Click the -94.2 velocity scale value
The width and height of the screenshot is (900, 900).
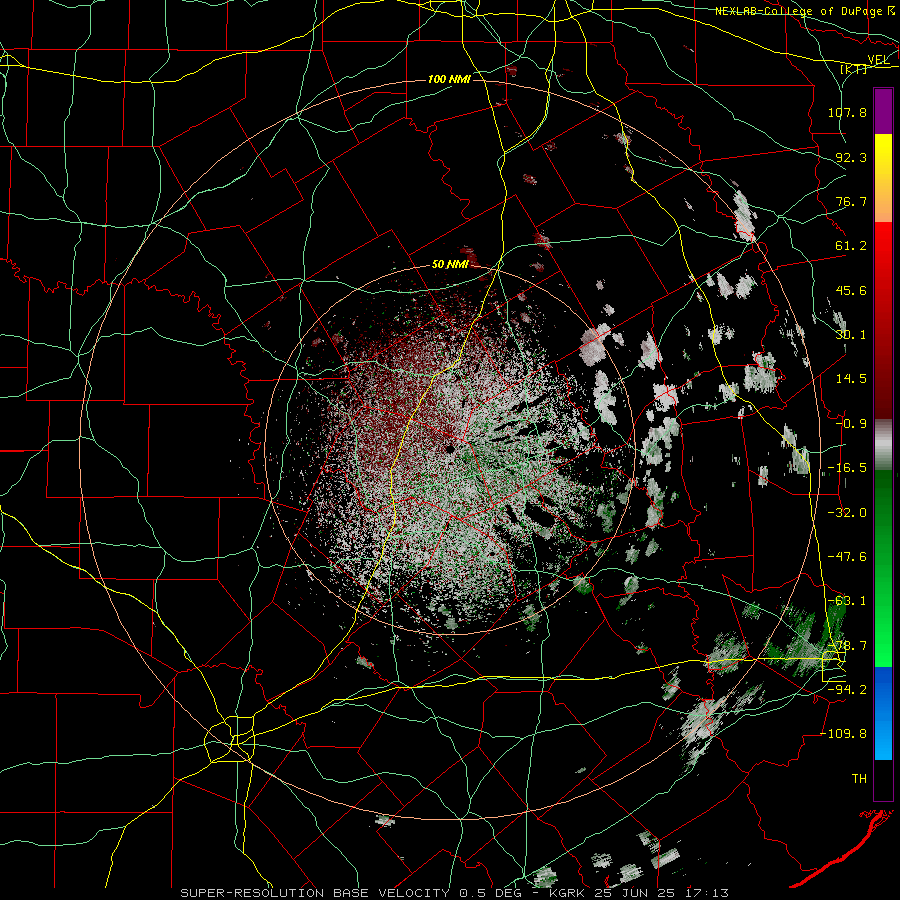coord(847,690)
